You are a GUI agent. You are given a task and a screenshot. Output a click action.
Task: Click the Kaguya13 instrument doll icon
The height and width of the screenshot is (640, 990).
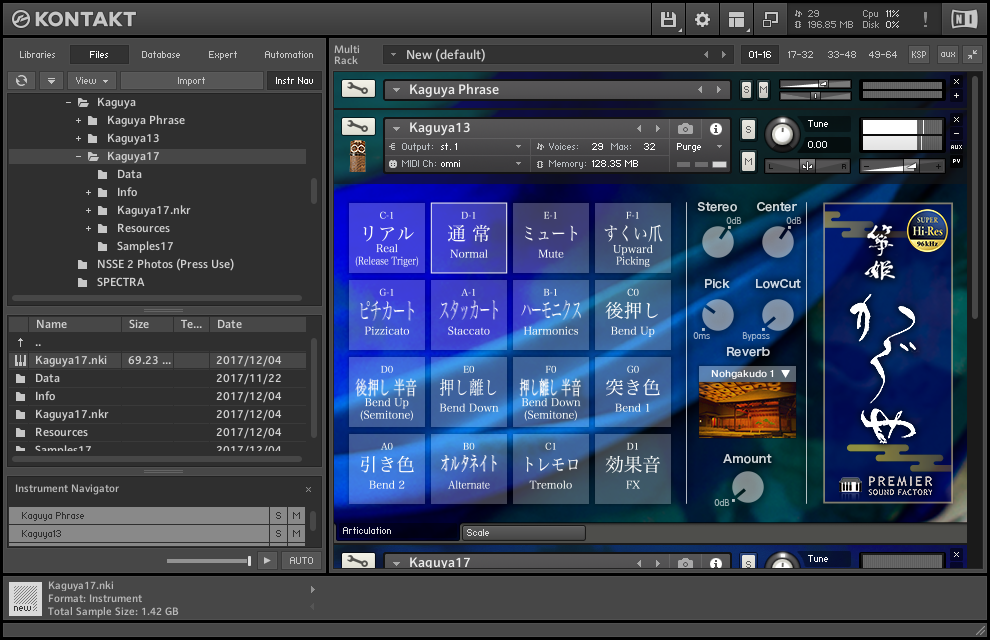tap(357, 156)
